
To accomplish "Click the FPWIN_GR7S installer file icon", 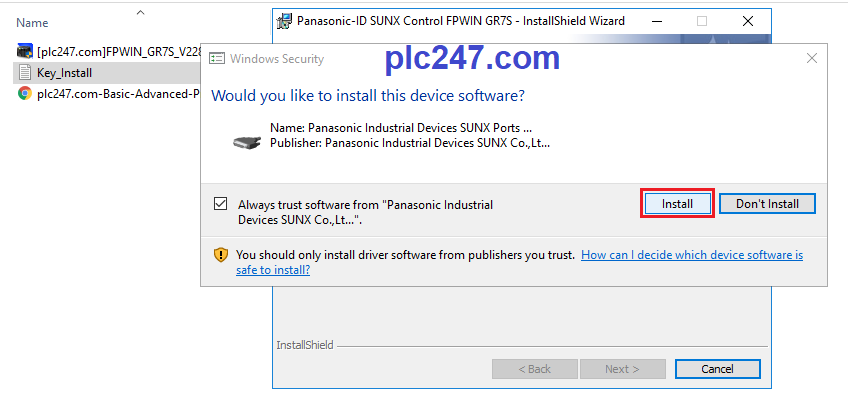I will tap(25, 51).
